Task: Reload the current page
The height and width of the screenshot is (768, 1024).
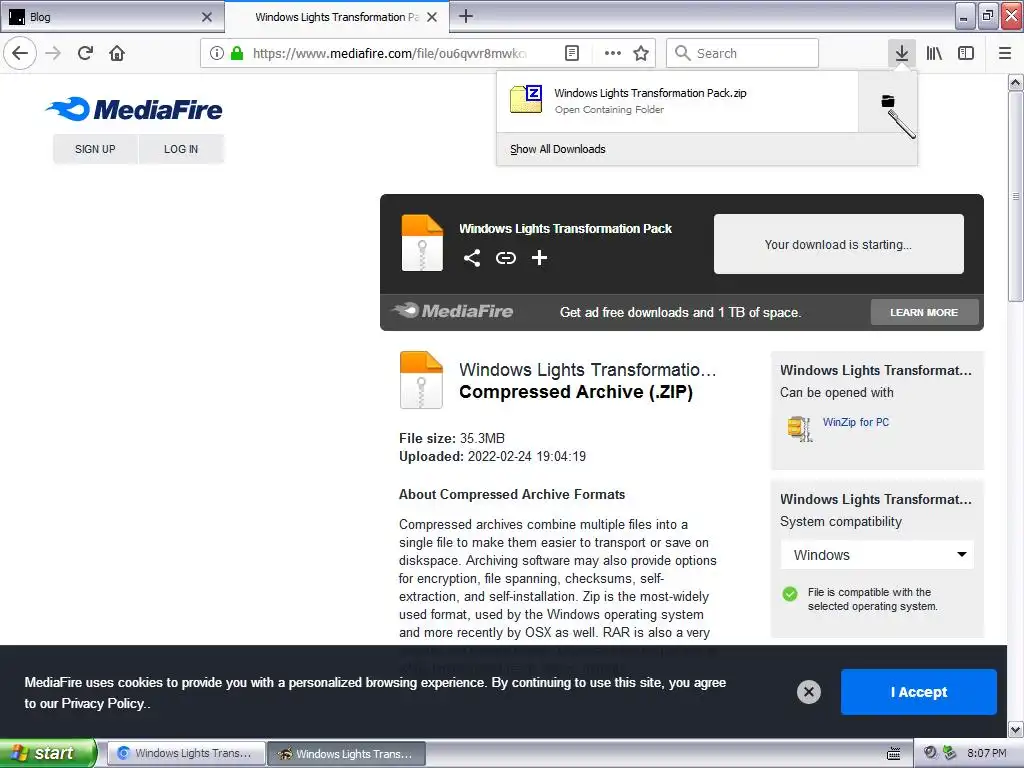Action: pyautogui.click(x=85, y=53)
